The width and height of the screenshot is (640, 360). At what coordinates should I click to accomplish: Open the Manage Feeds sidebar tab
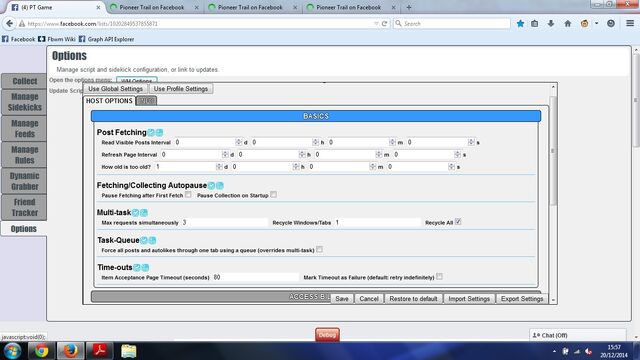pos(24,129)
